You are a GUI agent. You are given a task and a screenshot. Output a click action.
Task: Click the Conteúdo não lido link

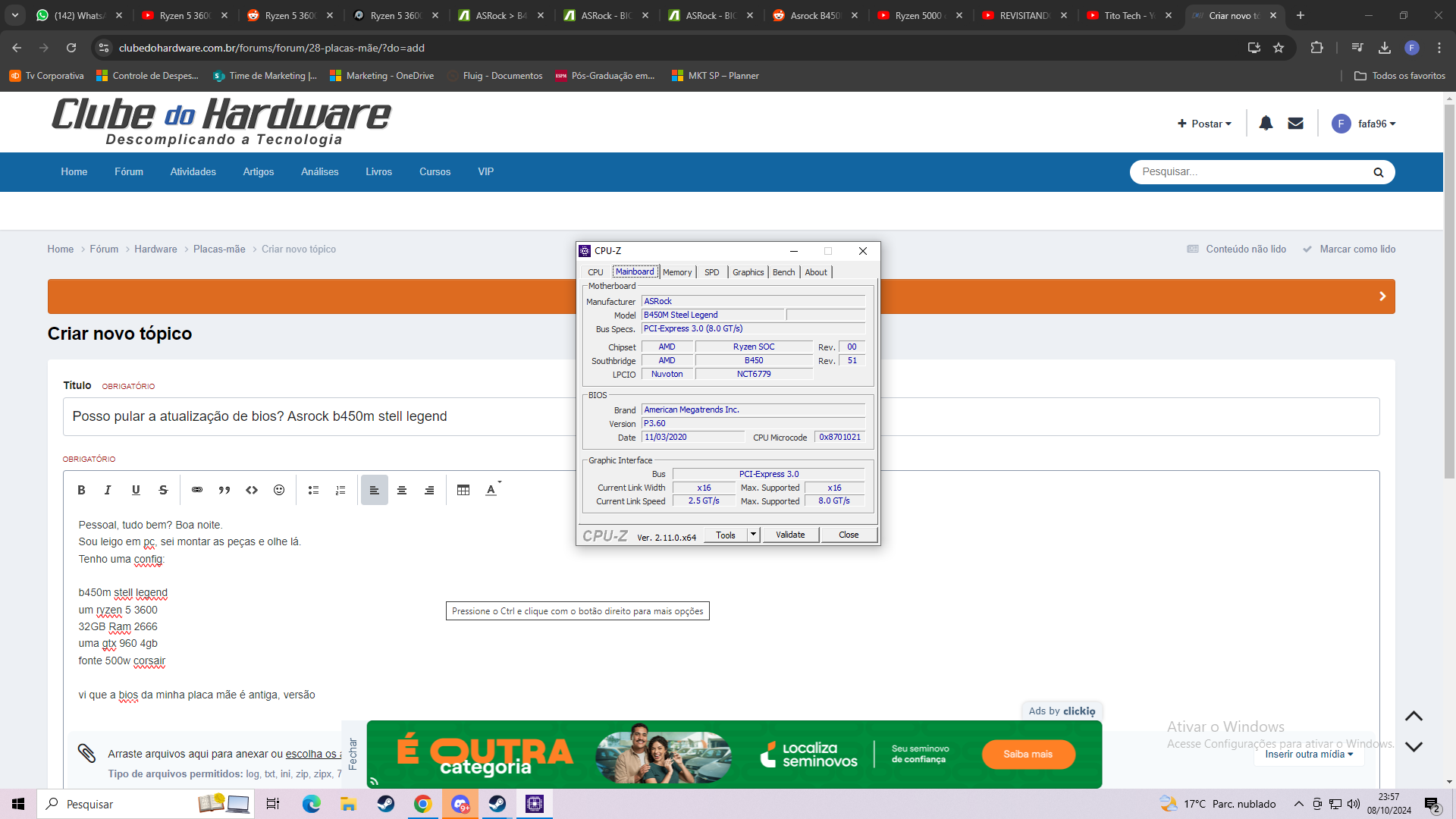pos(1237,249)
